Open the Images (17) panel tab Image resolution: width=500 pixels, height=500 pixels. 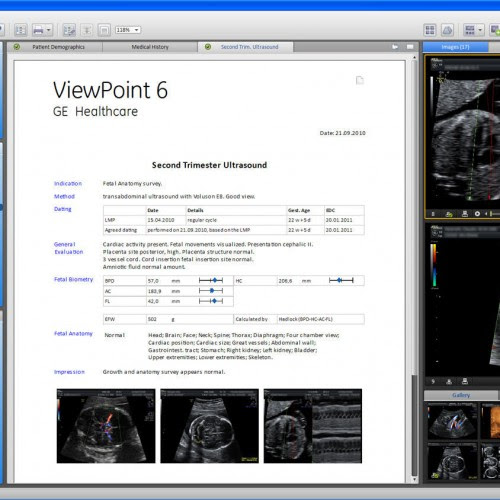click(455, 47)
